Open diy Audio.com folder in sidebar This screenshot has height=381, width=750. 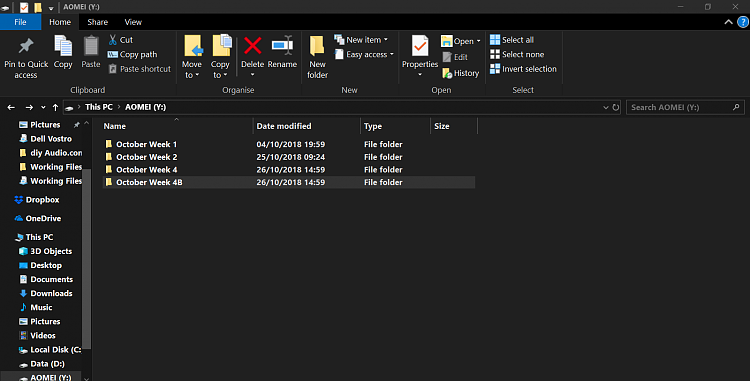50,153
